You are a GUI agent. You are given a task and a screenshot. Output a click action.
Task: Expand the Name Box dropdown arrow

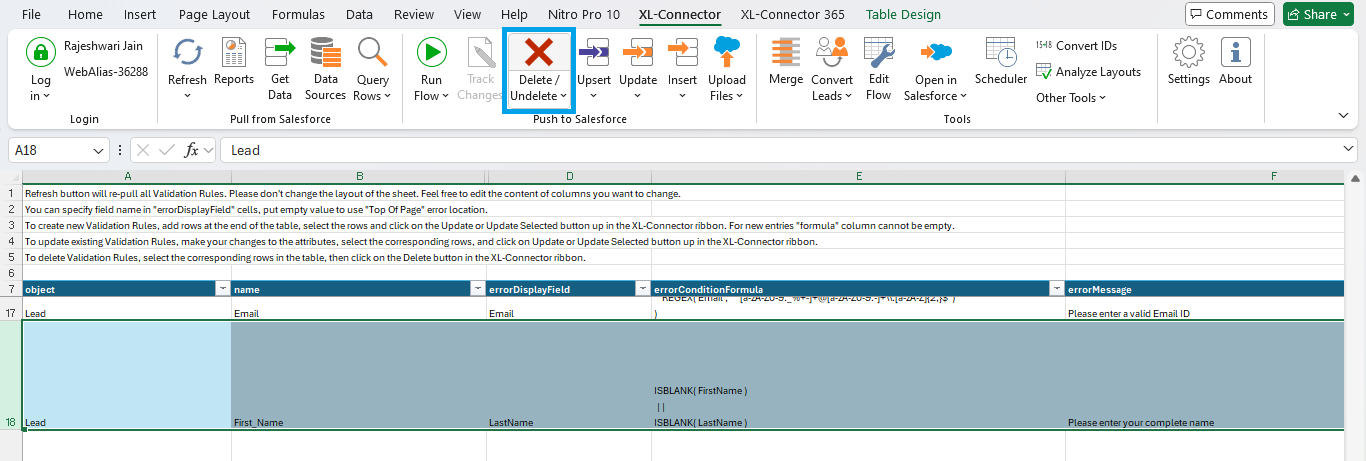coord(98,151)
